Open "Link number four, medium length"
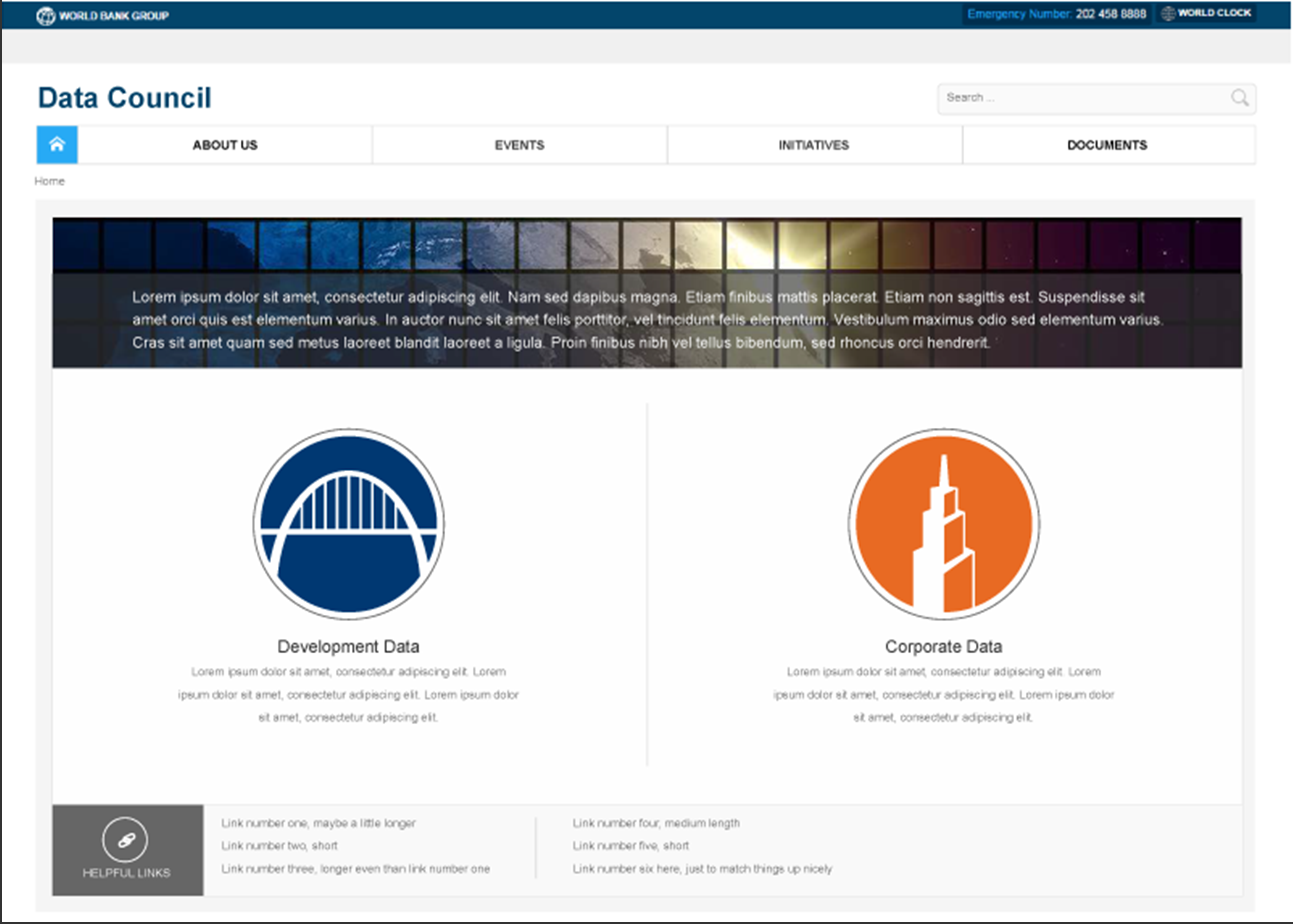 pyautogui.click(x=656, y=824)
